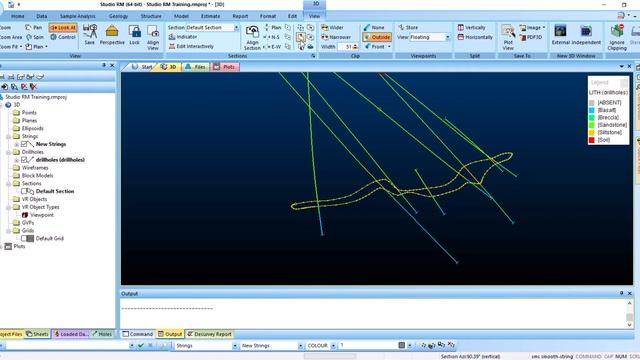Toggle New Strings visibility checkbox
Screen dimensions: 640x360
coord(24,144)
